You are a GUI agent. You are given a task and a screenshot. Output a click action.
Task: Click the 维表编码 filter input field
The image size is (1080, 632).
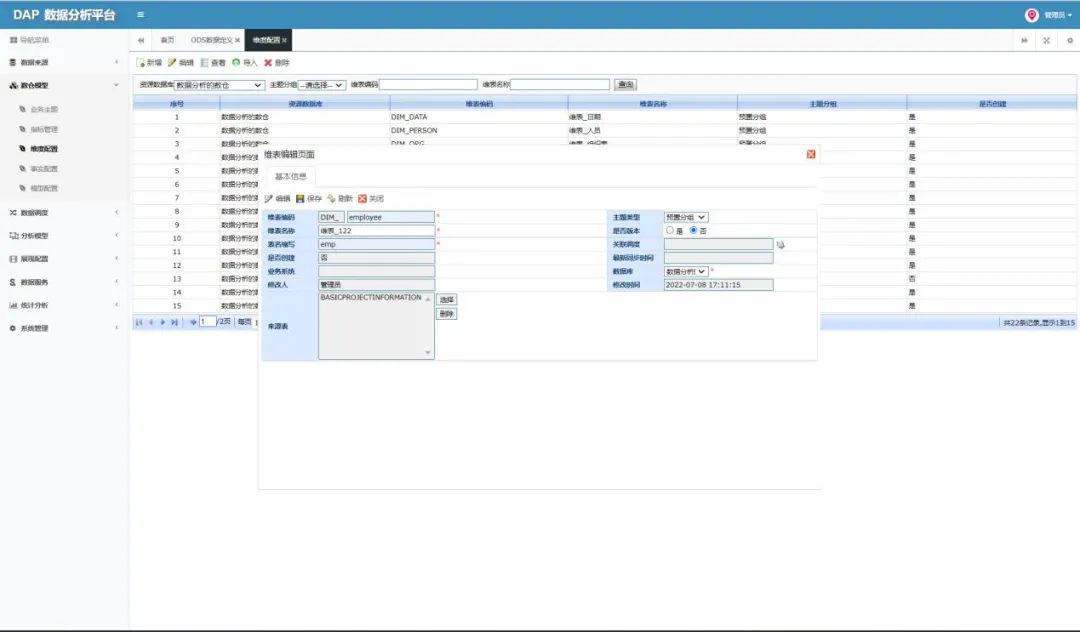(428, 85)
